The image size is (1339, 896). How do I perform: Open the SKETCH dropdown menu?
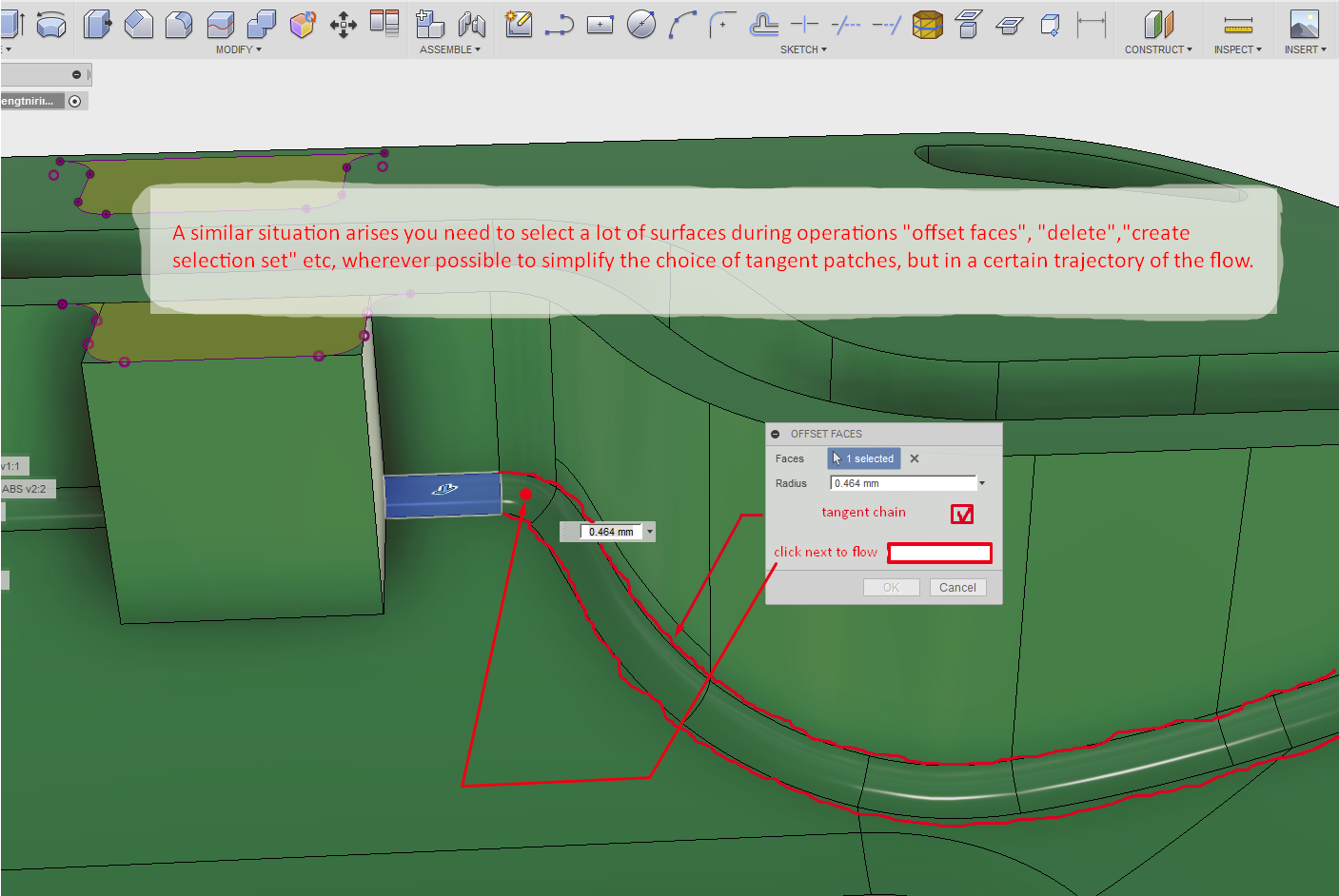coord(803,49)
